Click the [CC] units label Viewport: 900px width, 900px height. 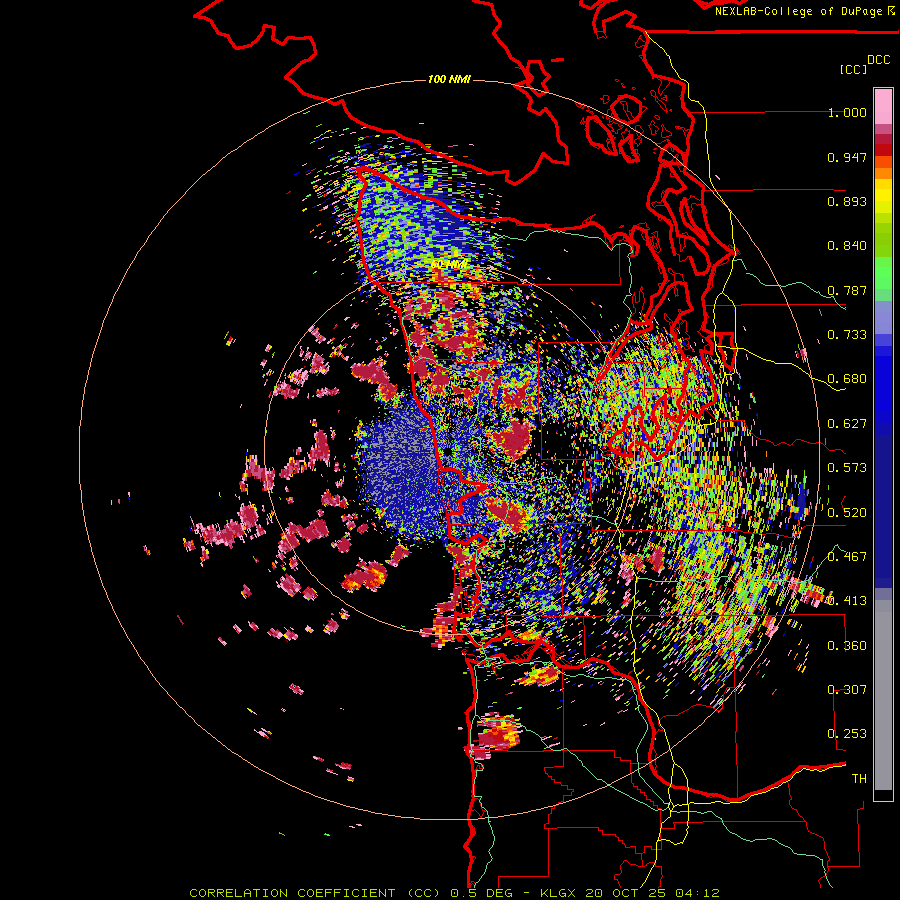853,69
